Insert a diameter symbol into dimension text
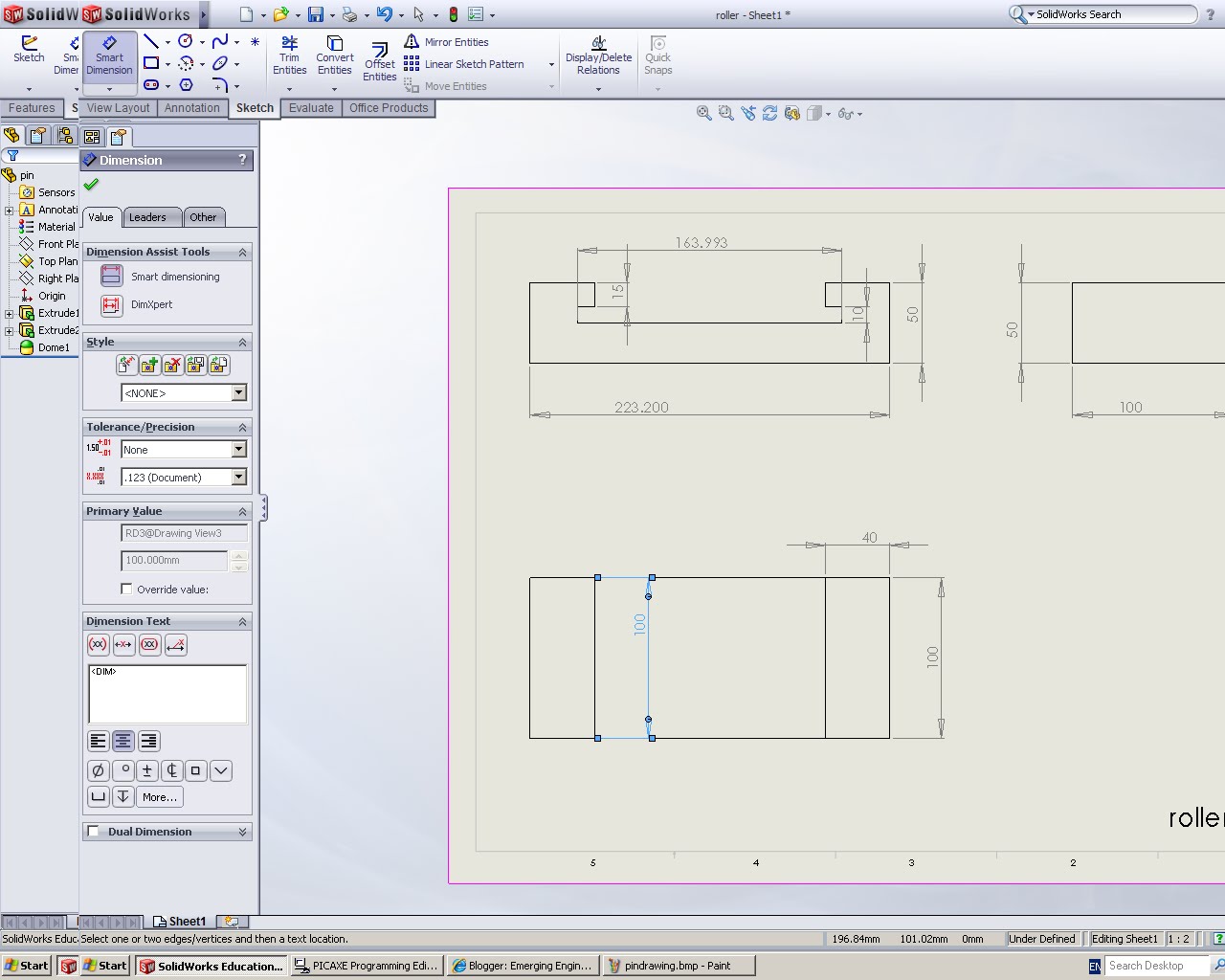1225x980 pixels. 98,769
